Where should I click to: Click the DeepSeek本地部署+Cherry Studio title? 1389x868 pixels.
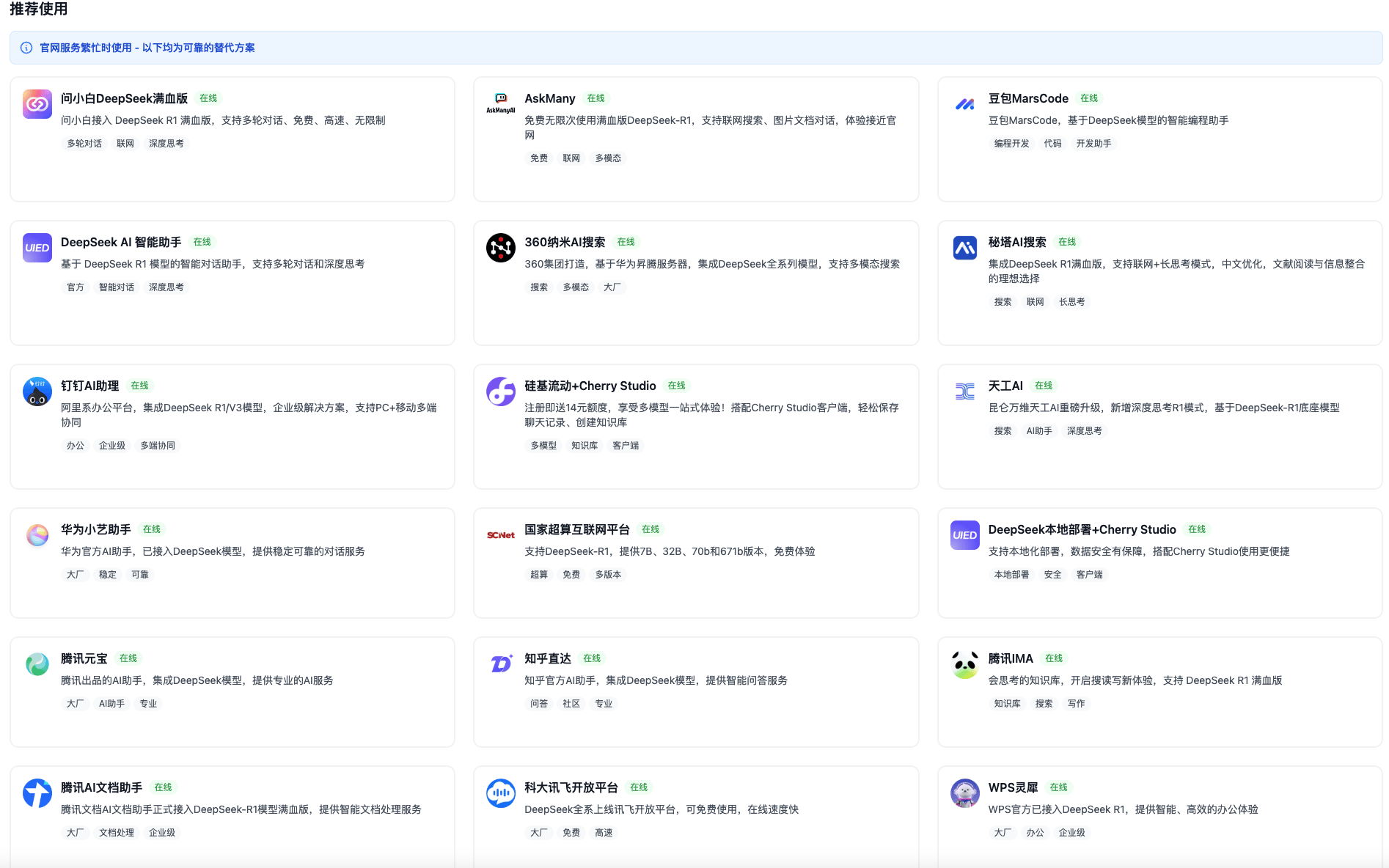(1082, 529)
